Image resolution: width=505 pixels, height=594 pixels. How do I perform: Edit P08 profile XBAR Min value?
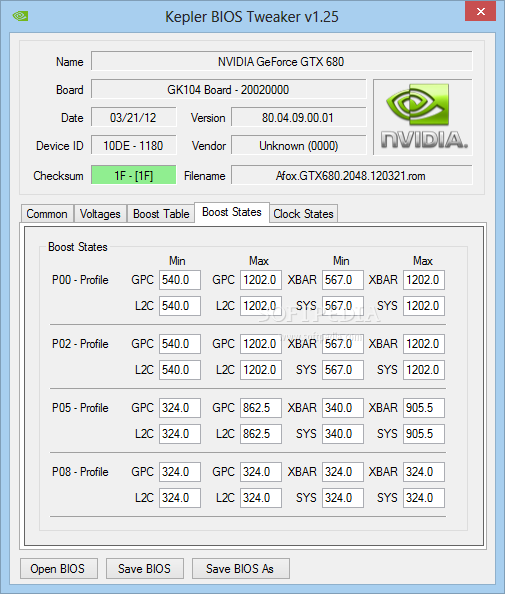point(342,472)
